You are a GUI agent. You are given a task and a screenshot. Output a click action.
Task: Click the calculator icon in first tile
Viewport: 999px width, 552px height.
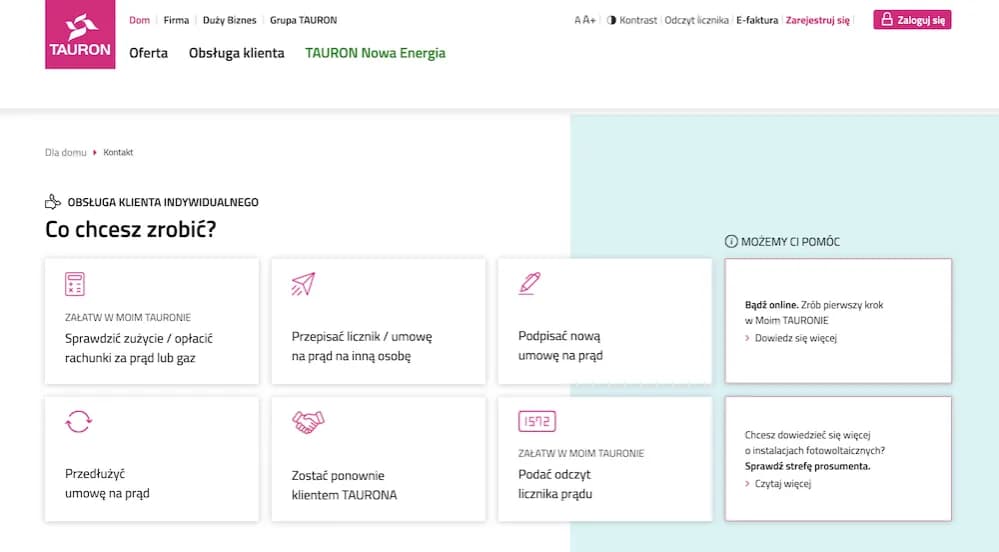[75, 284]
